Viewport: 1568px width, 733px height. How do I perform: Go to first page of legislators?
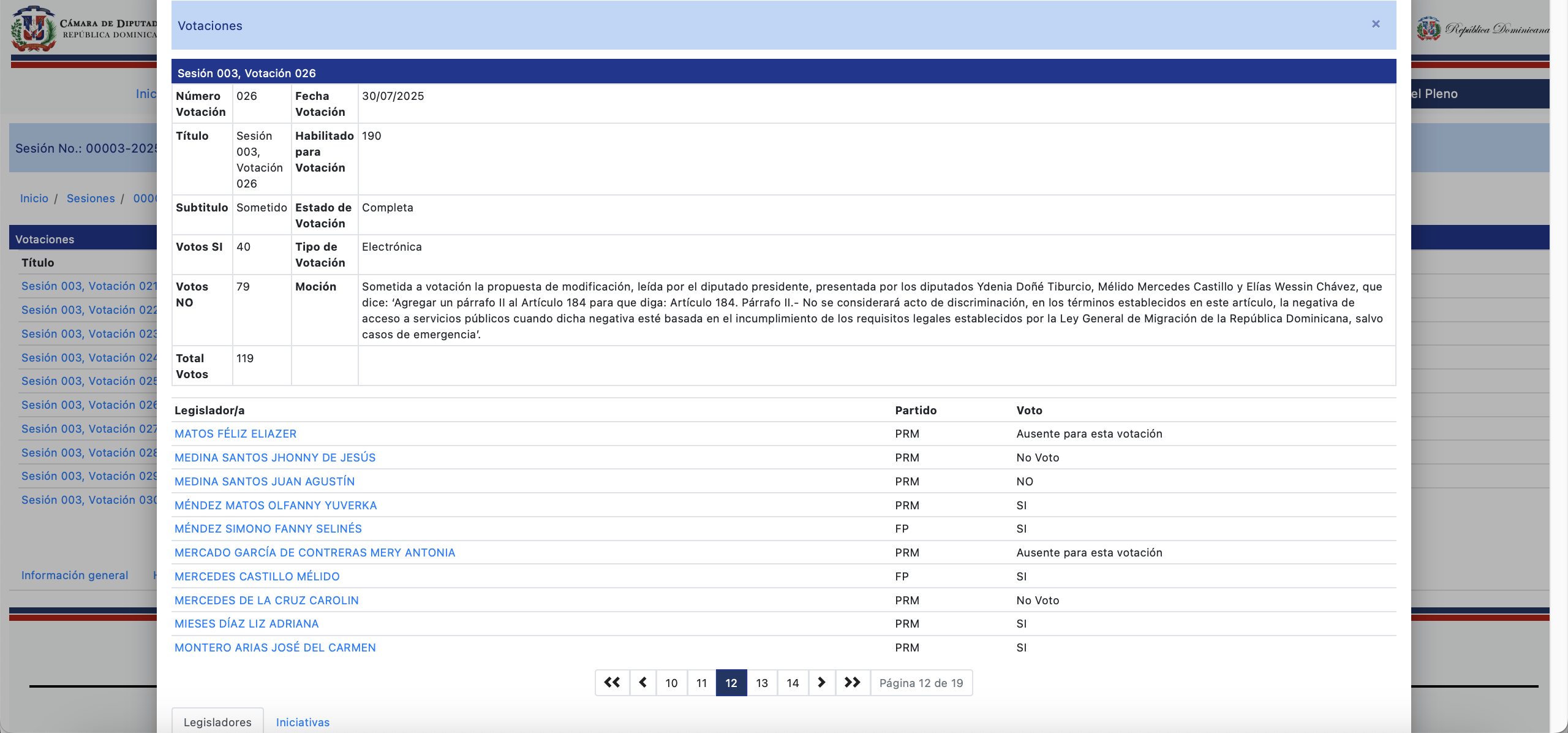pyautogui.click(x=612, y=683)
